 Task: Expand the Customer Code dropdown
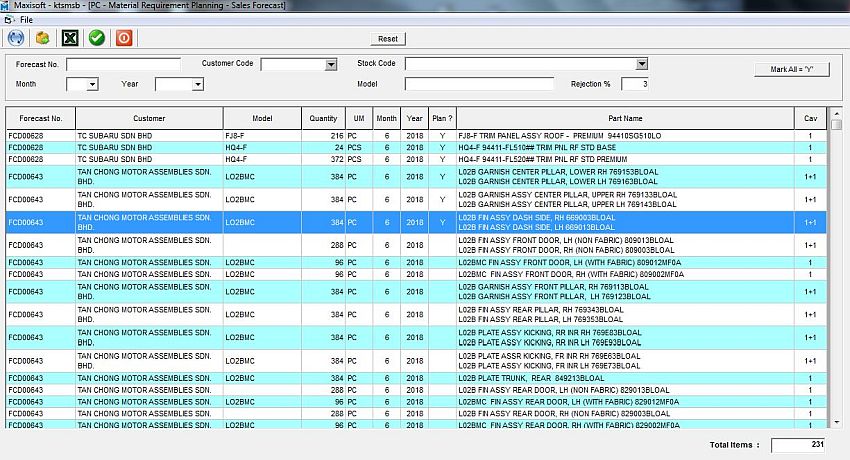331,65
